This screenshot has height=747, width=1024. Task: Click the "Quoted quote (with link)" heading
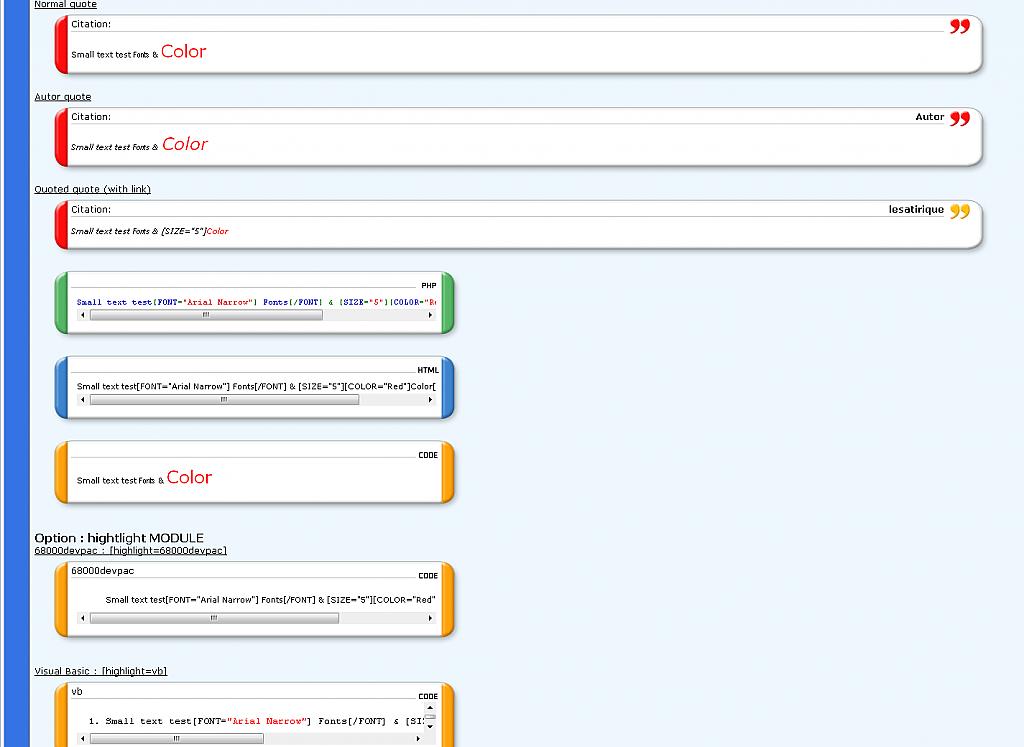[x=92, y=189]
